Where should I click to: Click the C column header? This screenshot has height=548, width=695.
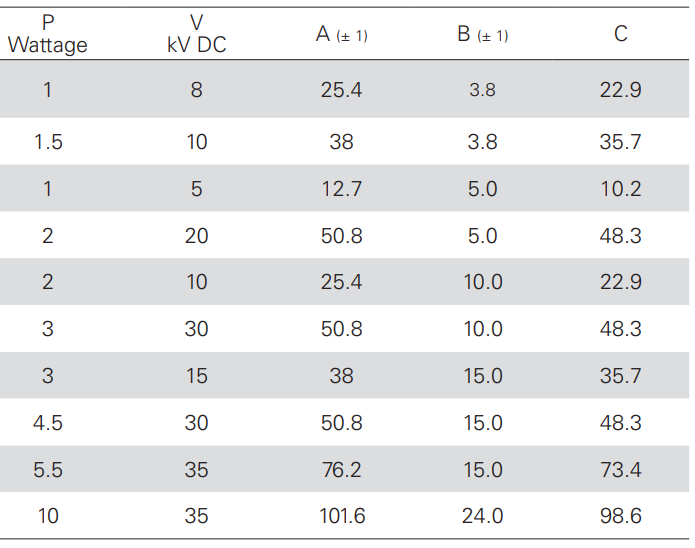tap(620, 34)
